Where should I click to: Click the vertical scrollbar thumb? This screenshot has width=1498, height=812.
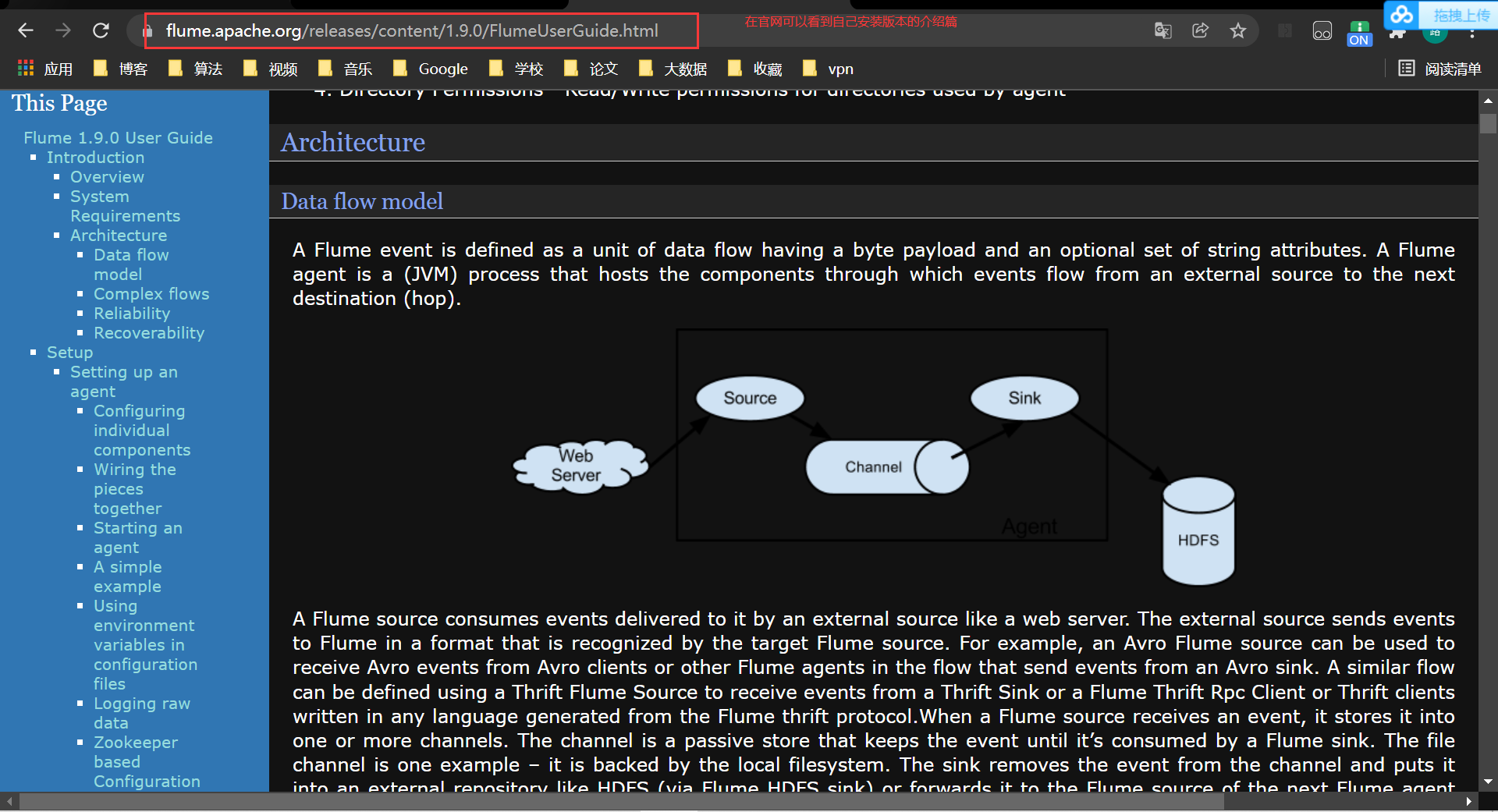(1488, 123)
